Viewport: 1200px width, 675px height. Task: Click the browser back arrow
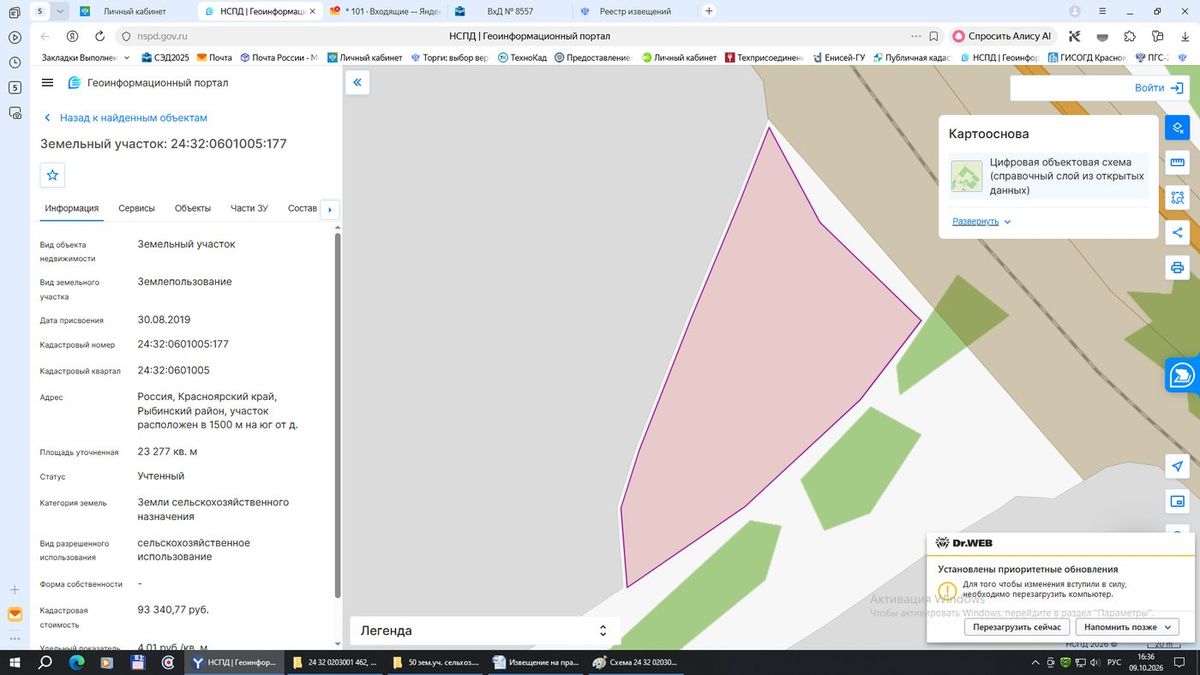click(x=44, y=36)
